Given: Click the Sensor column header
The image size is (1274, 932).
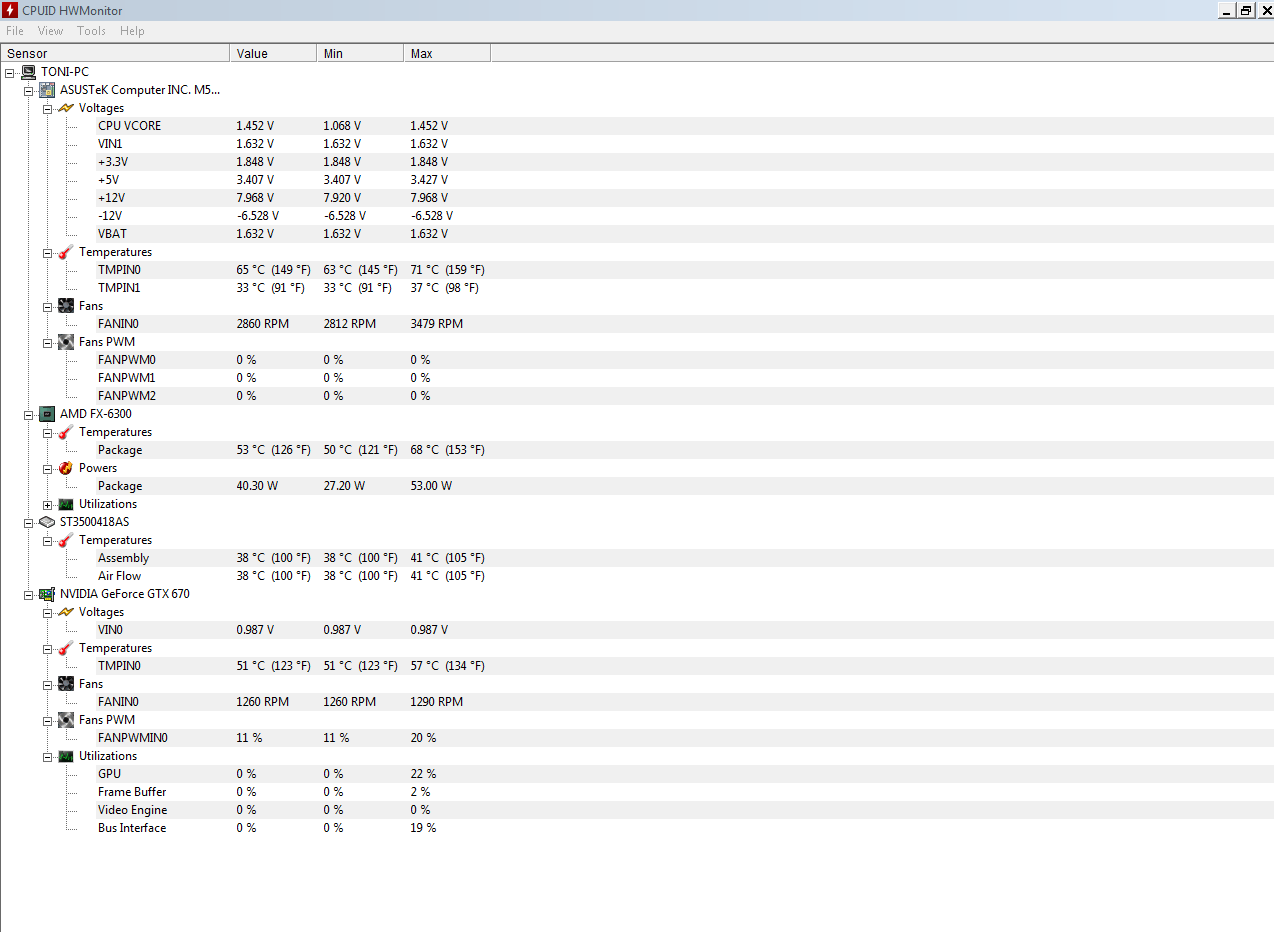Looking at the screenshot, I should pyautogui.click(x=115, y=53).
